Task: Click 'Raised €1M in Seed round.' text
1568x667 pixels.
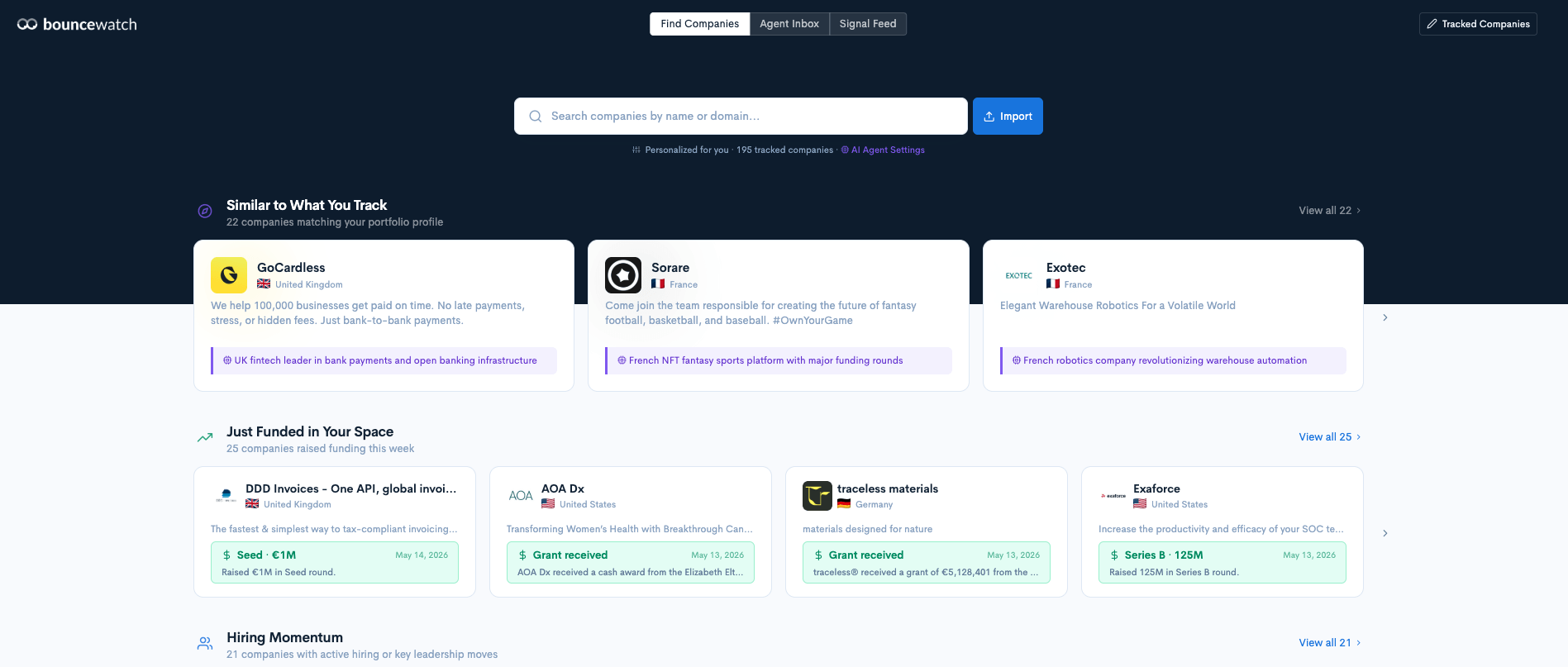Action: (279, 572)
